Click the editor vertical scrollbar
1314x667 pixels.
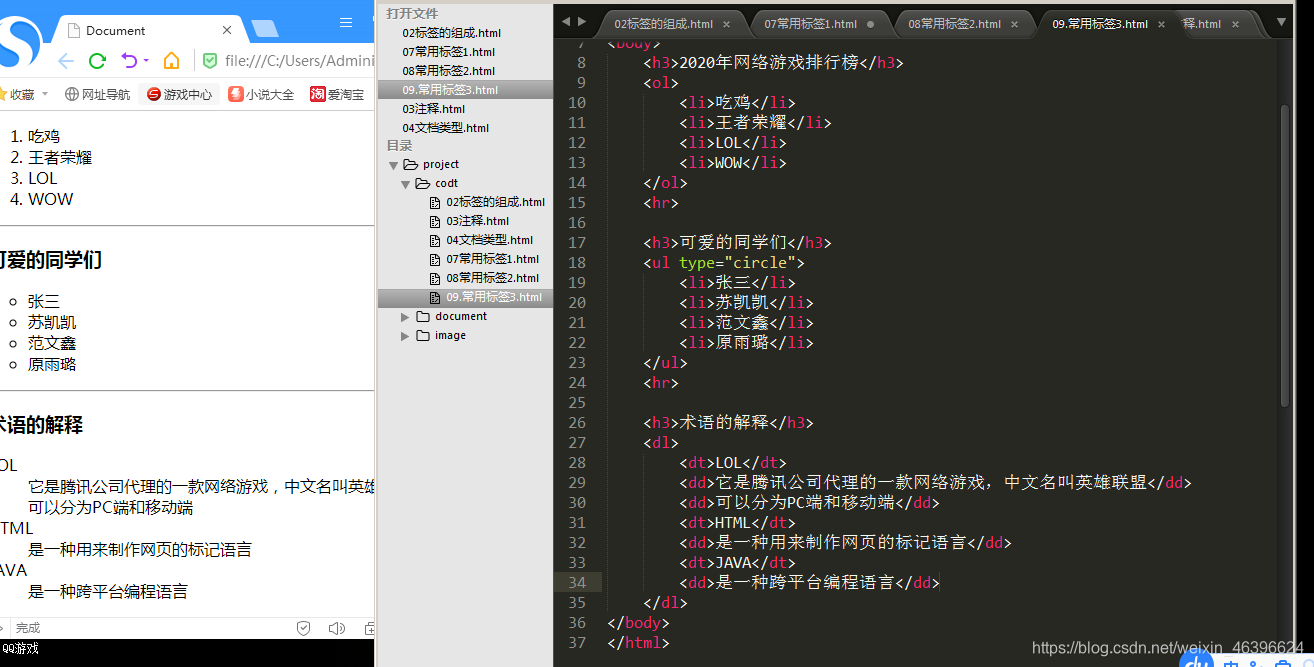click(x=1284, y=255)
